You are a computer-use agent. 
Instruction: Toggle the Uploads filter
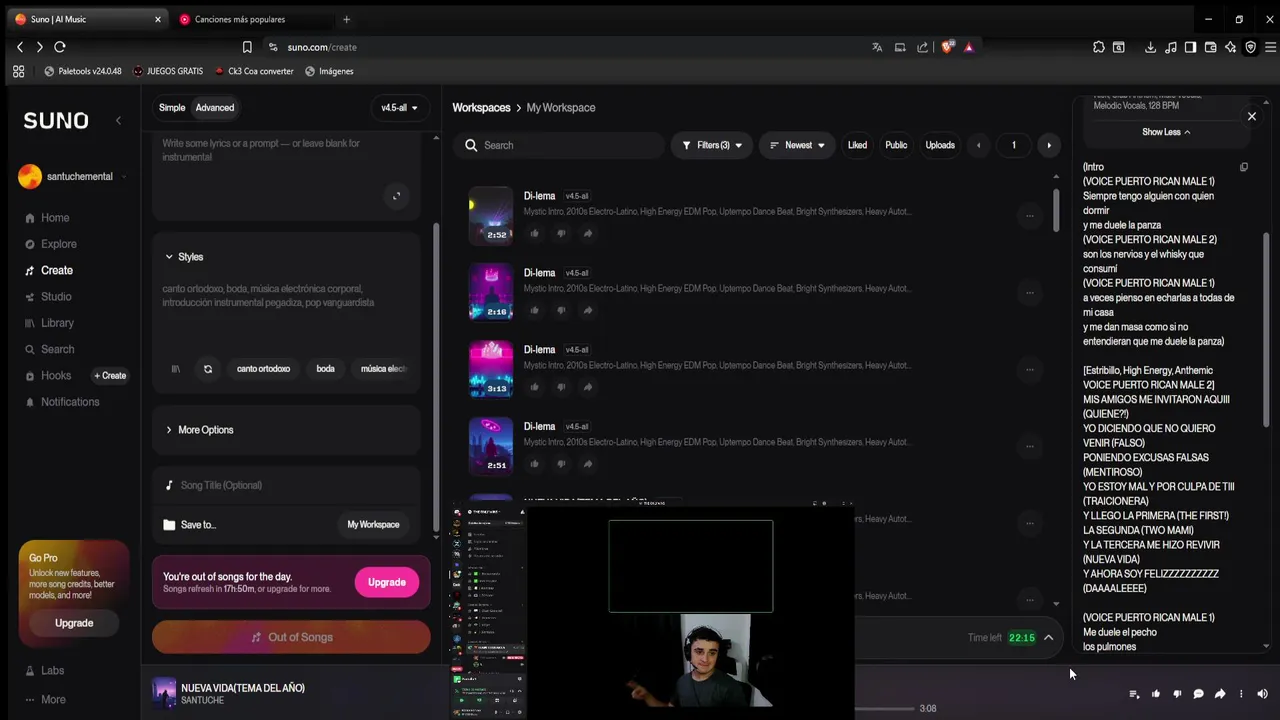tap(940, 145)
